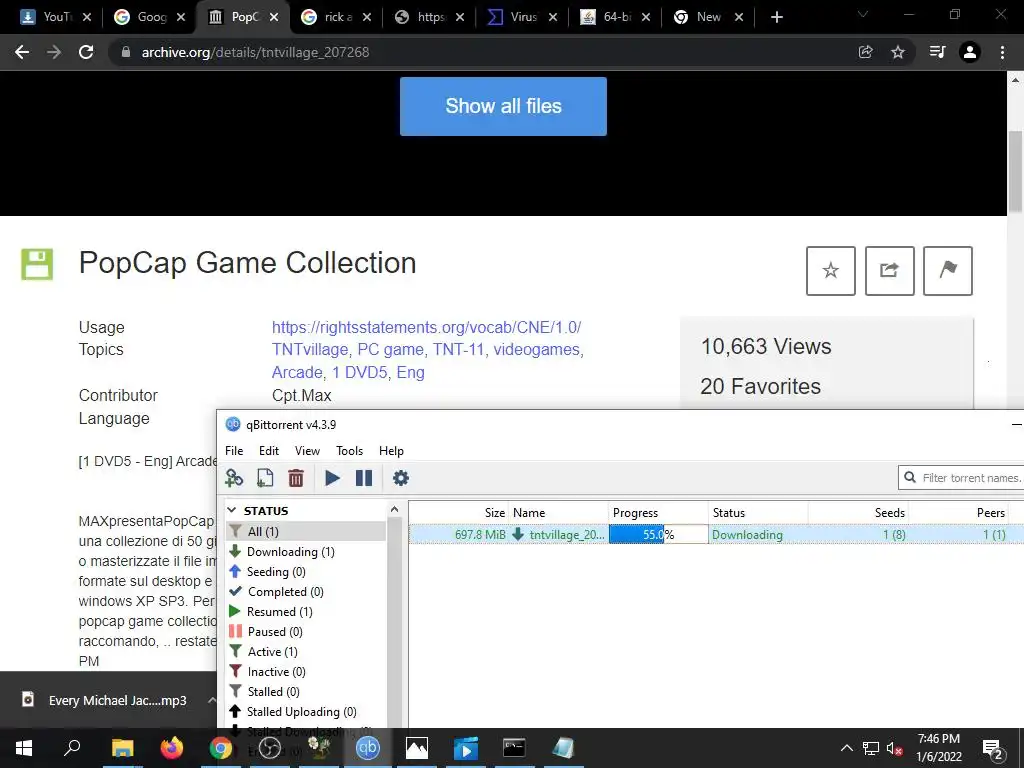Open the View menu in qBittorrent
This screenshot has height=768, width=1024.
tap(307, 451)
